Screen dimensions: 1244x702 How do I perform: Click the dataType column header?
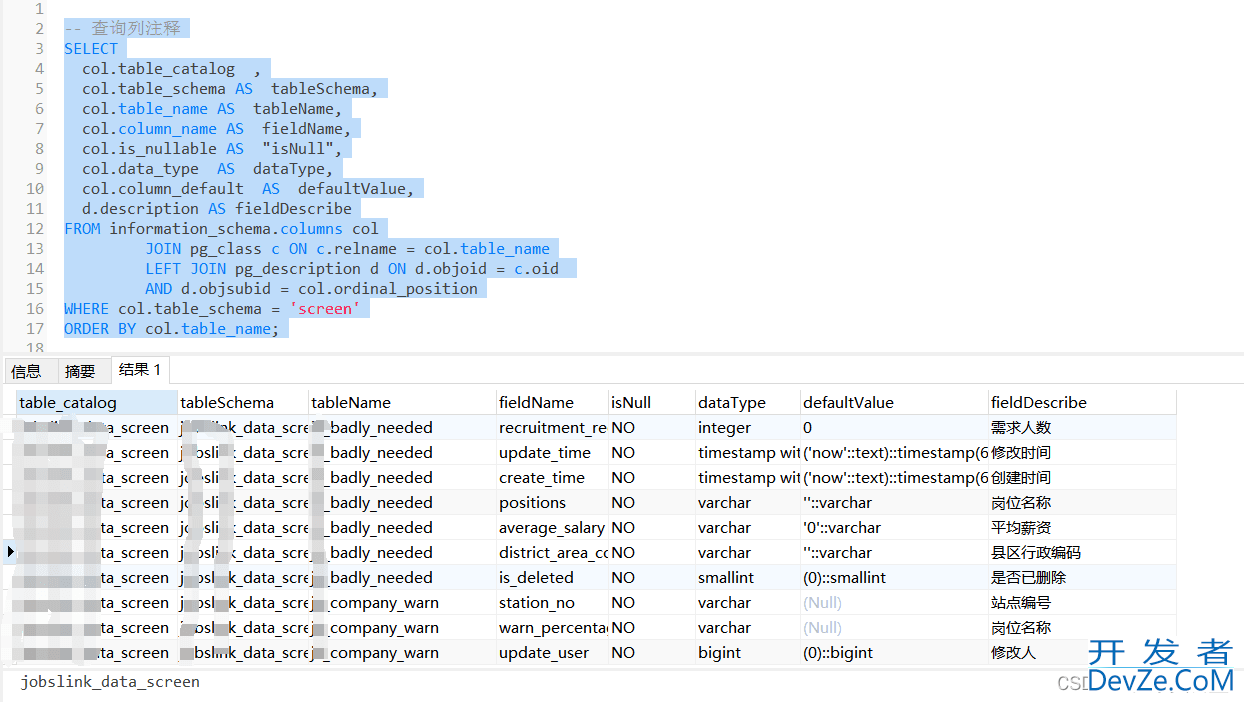(x=748, y=402)
